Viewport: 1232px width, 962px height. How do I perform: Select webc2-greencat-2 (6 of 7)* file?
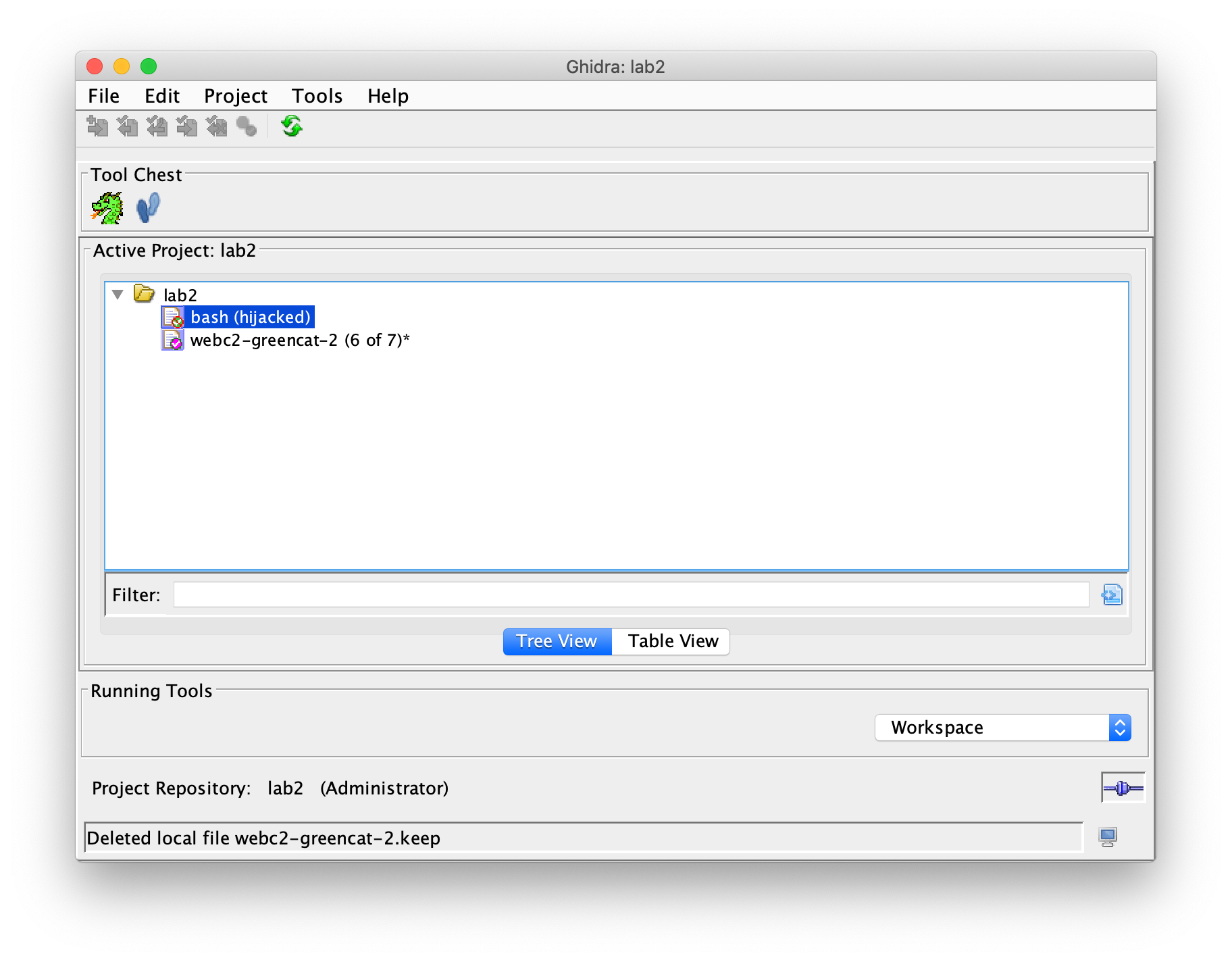click(301, 340)
